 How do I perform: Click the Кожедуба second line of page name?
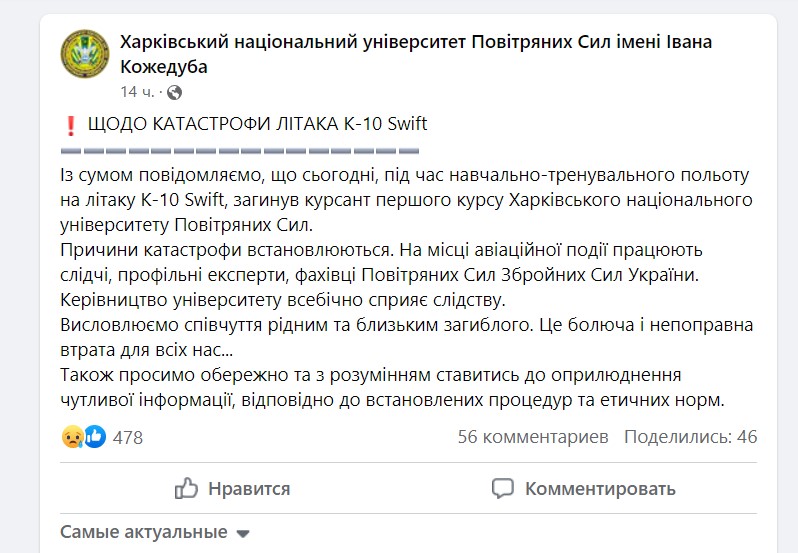point(164,67)
